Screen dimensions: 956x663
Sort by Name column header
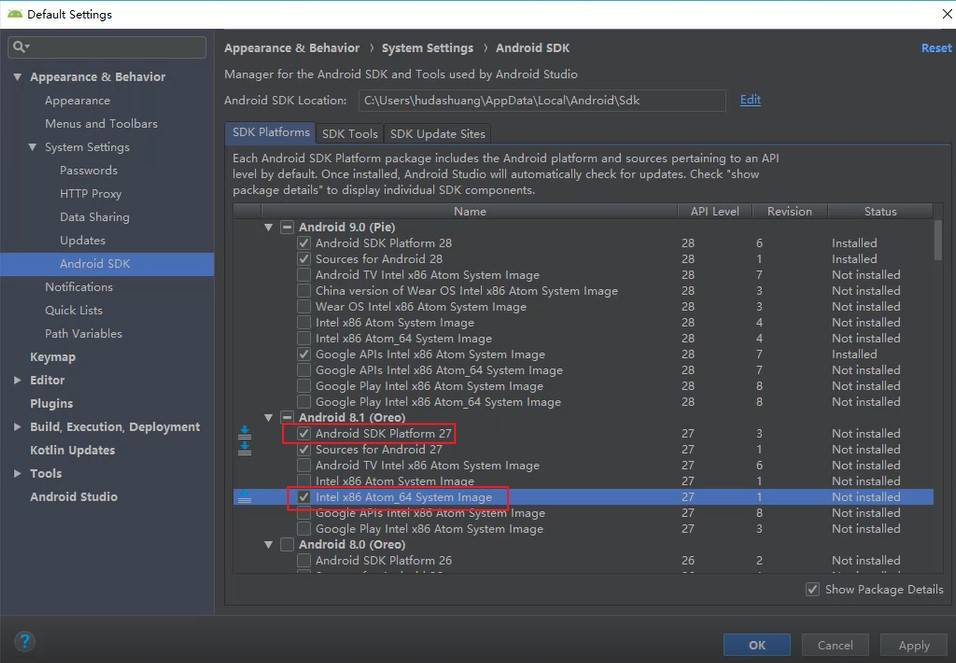(x=469, y=211)
